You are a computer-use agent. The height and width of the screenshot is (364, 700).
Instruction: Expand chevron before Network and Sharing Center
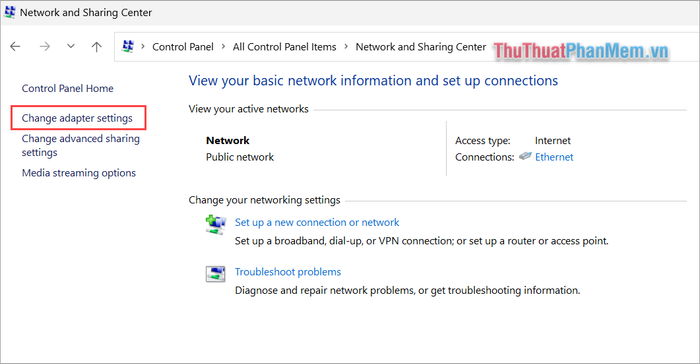(346, 46)
